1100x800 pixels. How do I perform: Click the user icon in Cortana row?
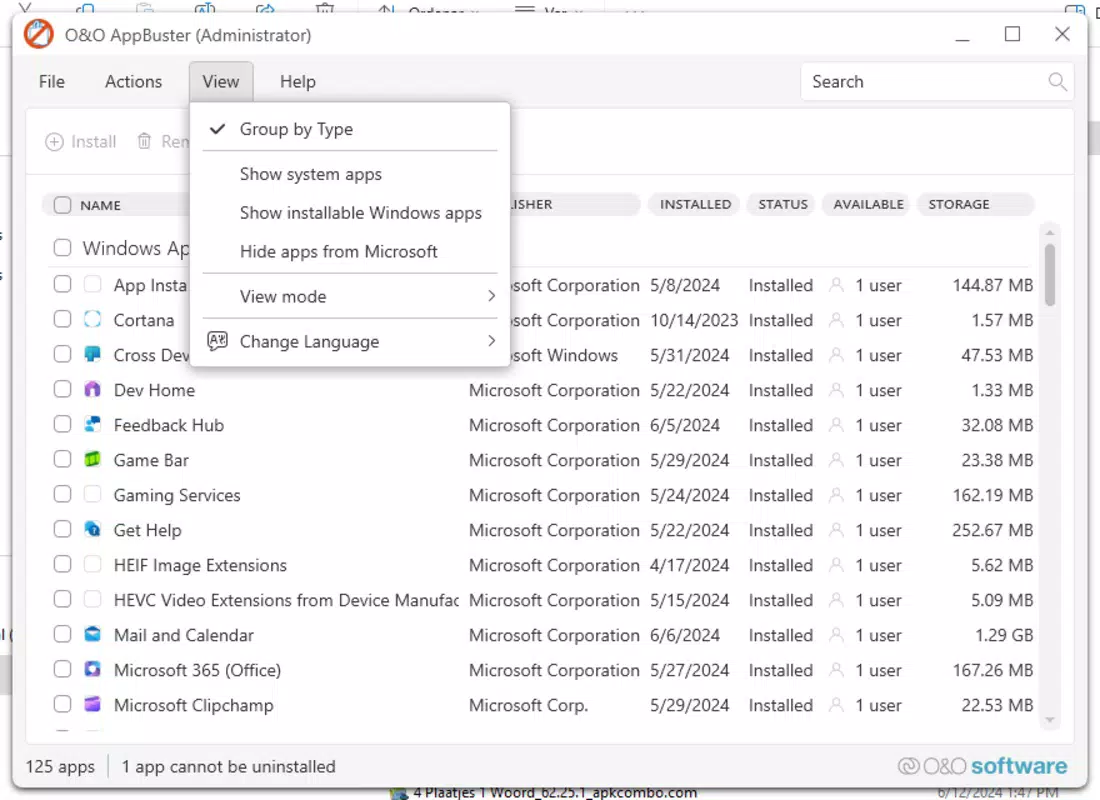[836, 320]
